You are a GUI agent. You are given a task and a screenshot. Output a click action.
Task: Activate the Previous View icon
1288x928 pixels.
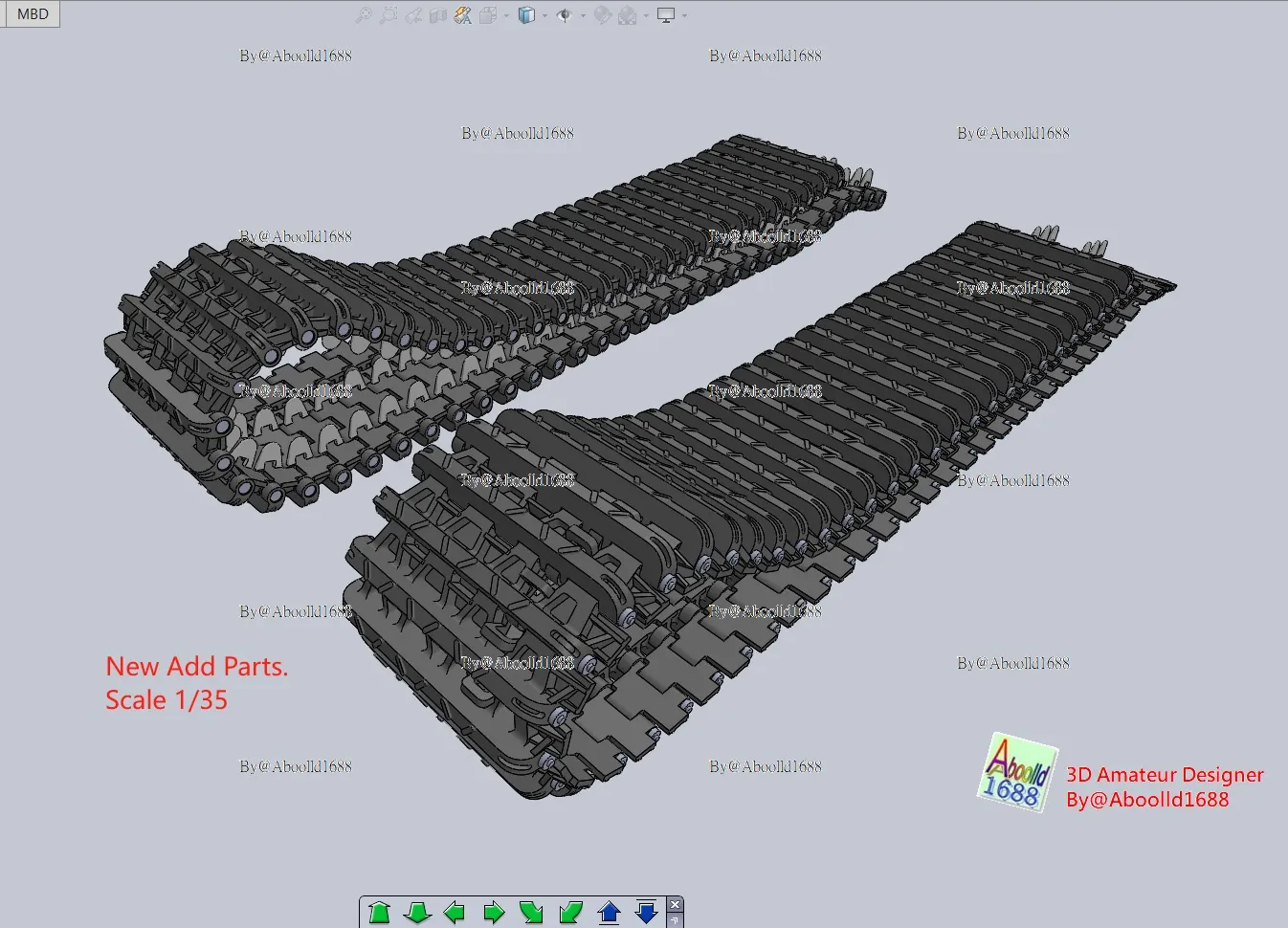click(x=413, y=15)
